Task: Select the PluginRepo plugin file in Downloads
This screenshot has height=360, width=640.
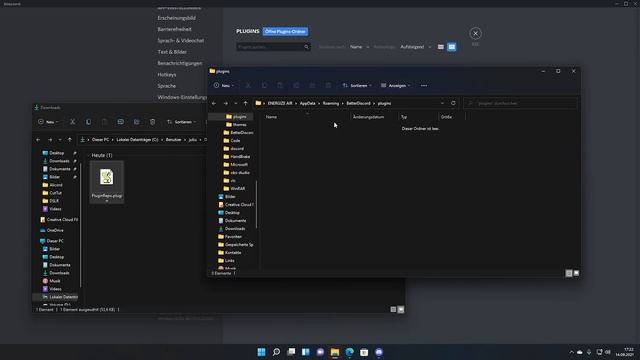Action: coord(107,182)
